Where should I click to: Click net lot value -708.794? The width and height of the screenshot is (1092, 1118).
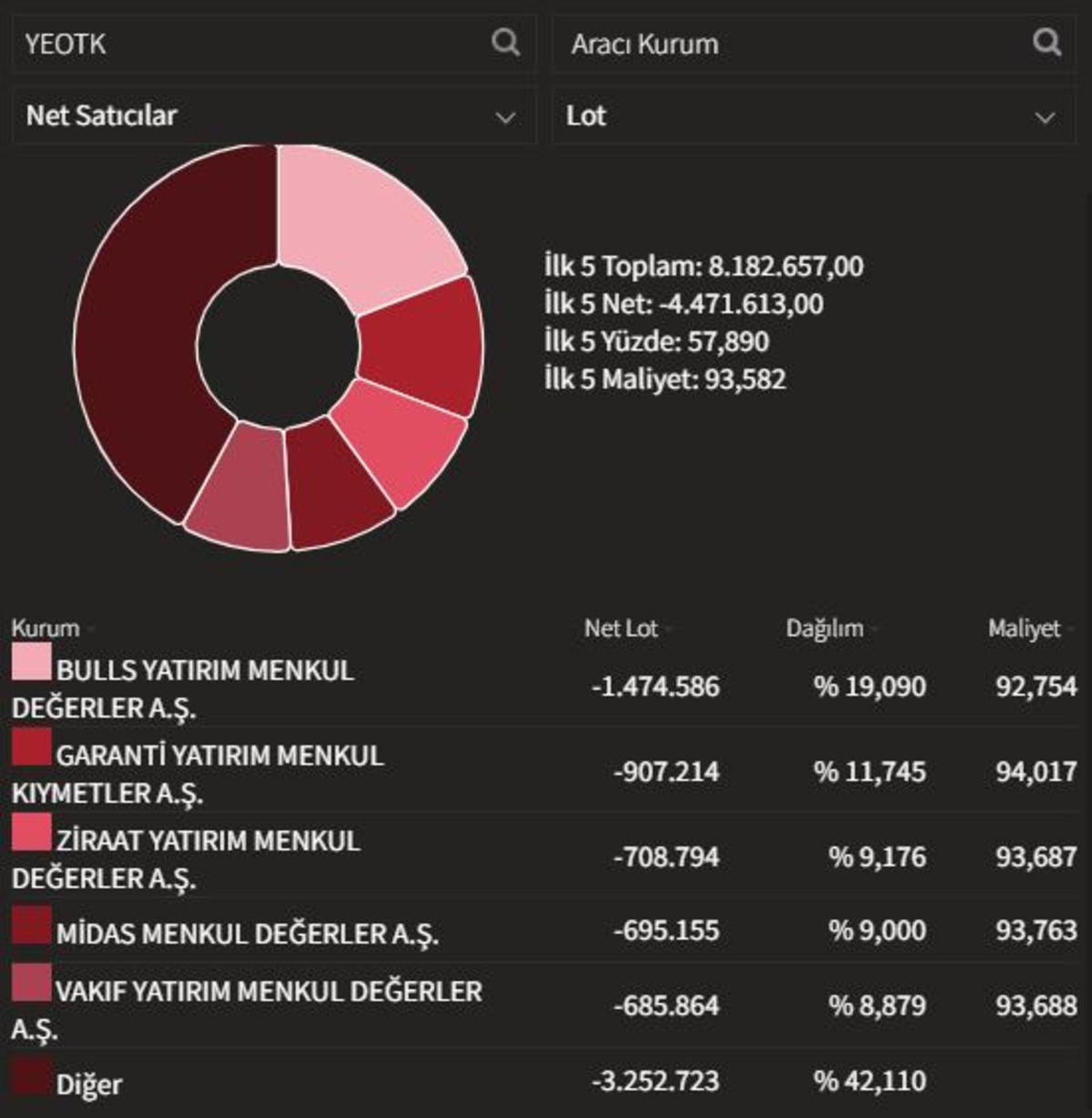tap(666, 857)
